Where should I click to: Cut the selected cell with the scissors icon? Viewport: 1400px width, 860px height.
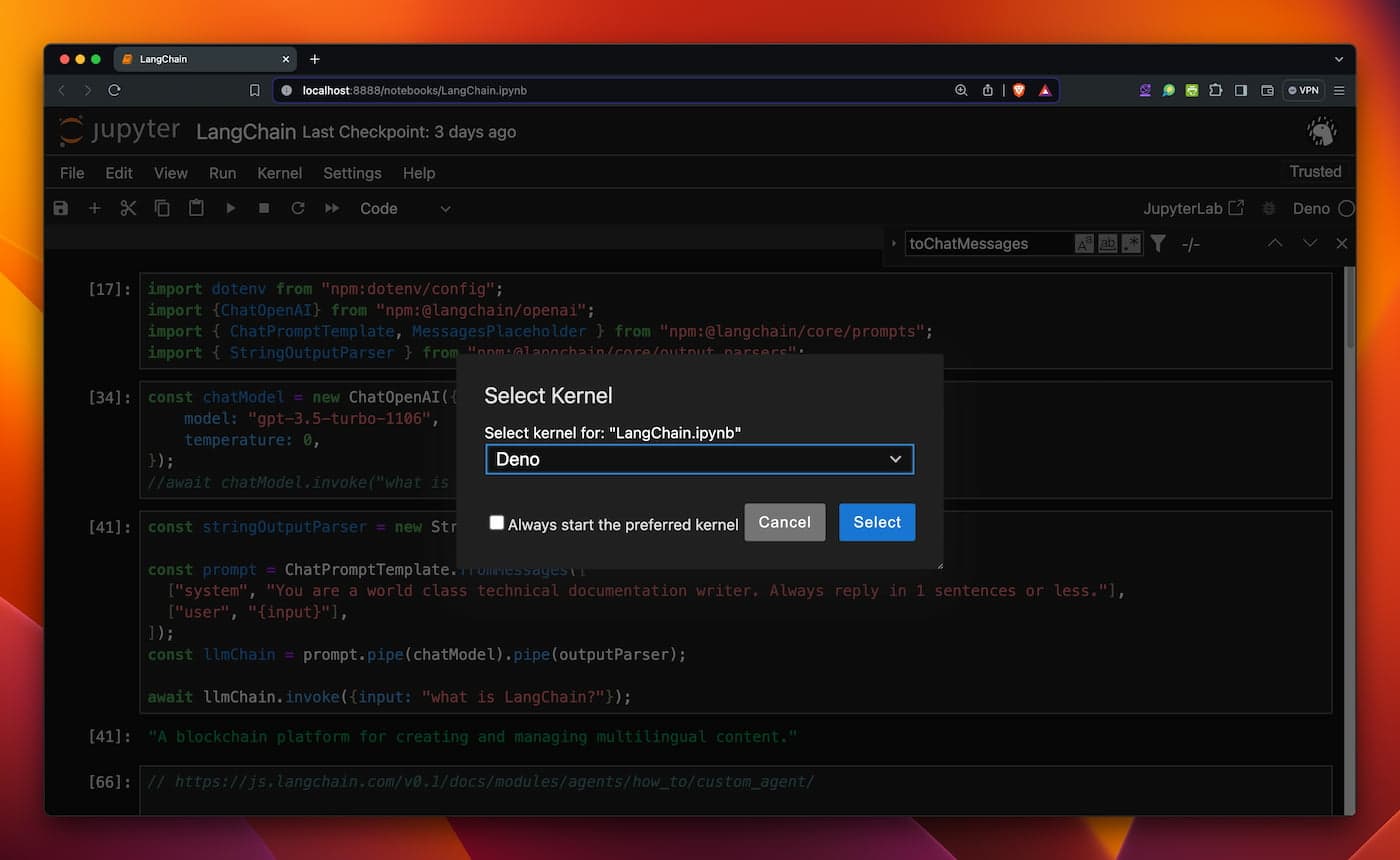128,208
